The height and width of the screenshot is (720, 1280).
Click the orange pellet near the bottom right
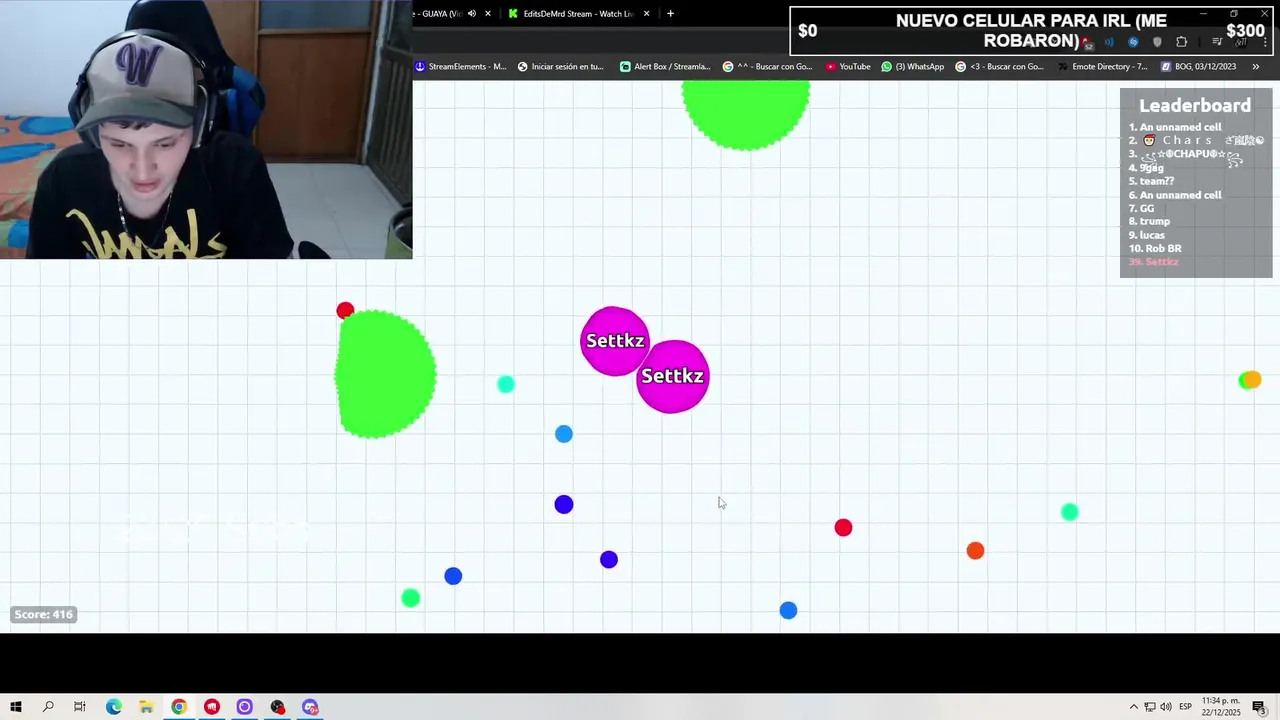coord(975,551)
